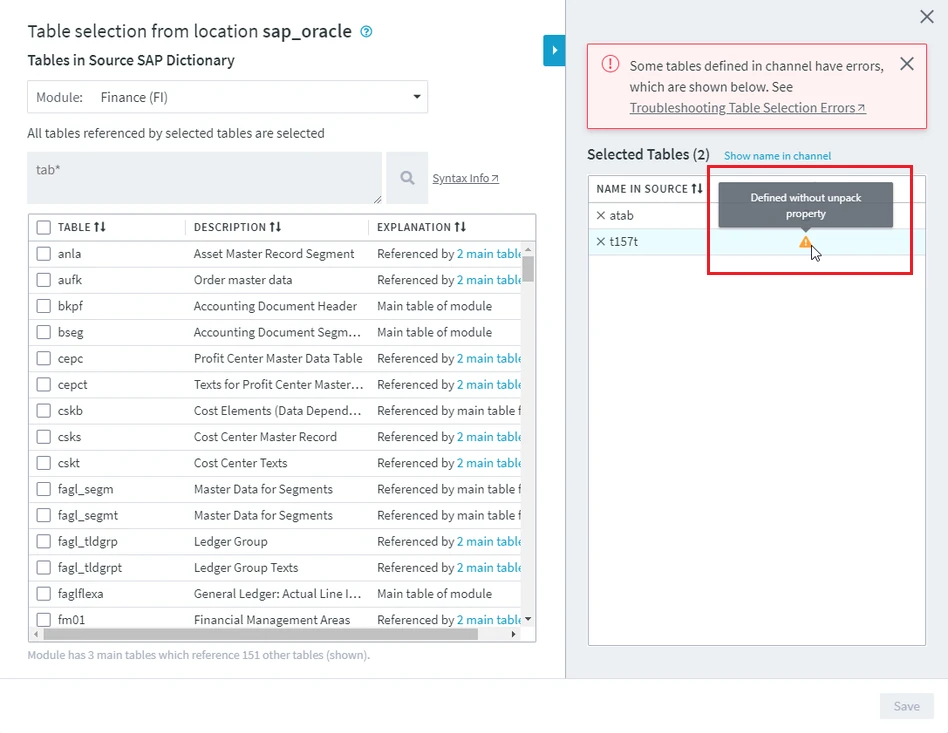Open the Syntax Info link

point(465,178)
